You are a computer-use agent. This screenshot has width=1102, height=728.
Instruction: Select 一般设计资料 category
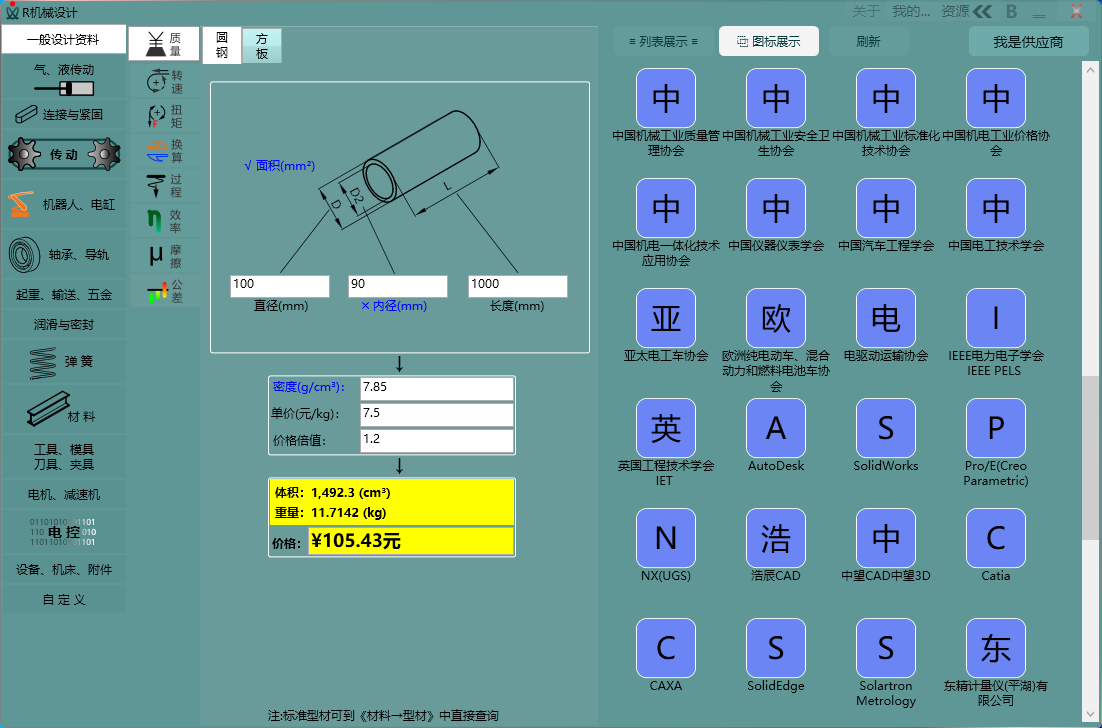(64, 39)
